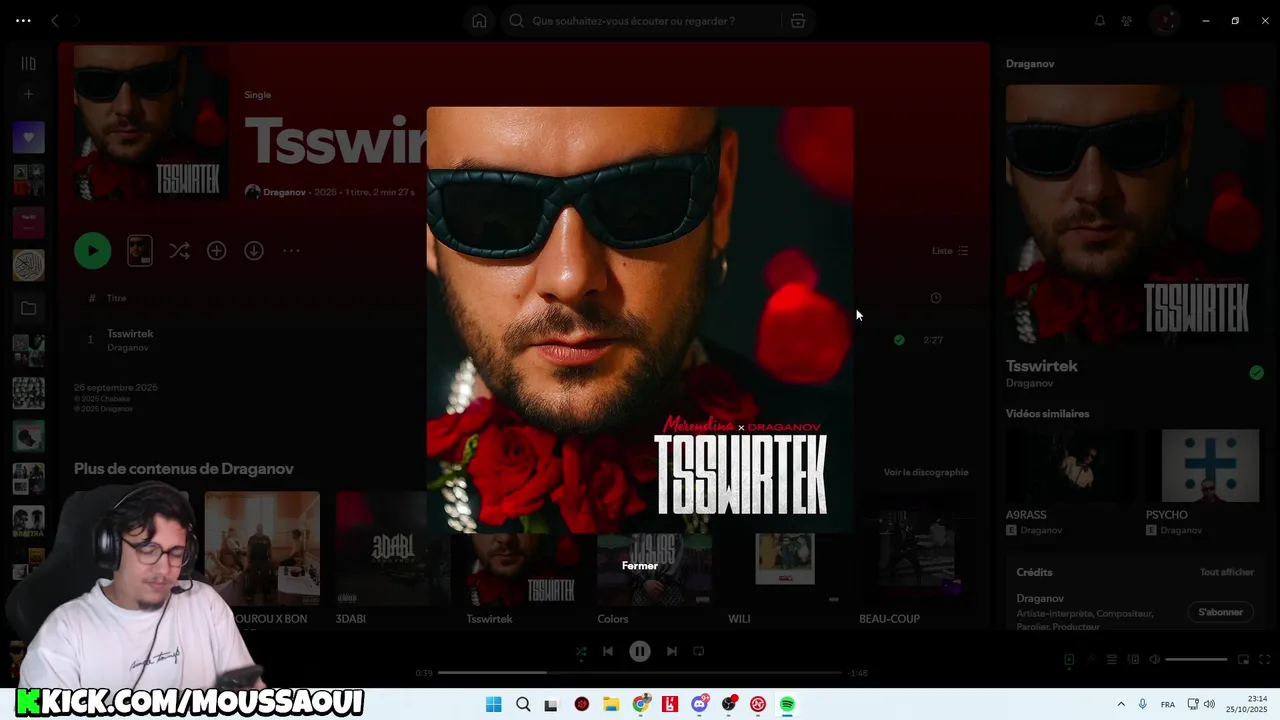
Task: Open connect to a device icon
Action: tap(1133, 660)
